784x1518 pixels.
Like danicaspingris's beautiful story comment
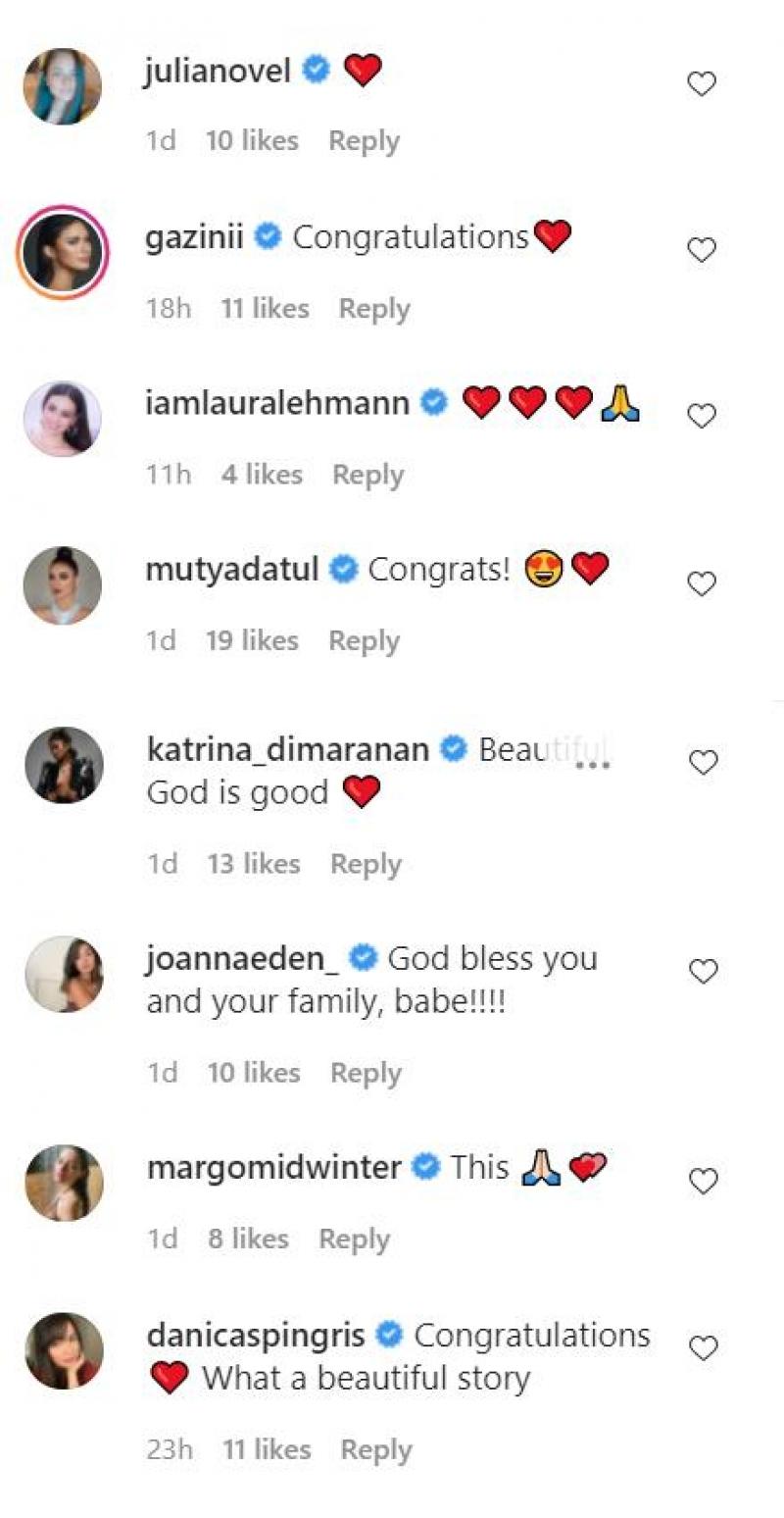pos(704,1349)
